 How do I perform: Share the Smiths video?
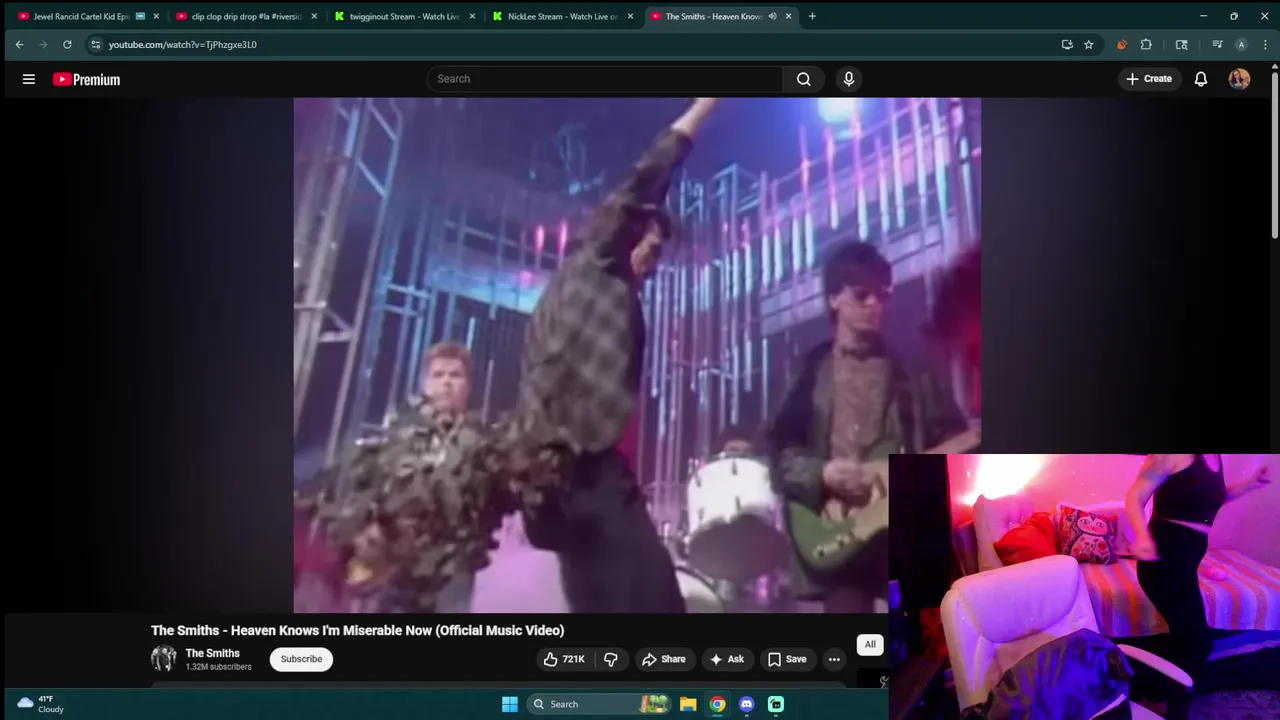664,659
